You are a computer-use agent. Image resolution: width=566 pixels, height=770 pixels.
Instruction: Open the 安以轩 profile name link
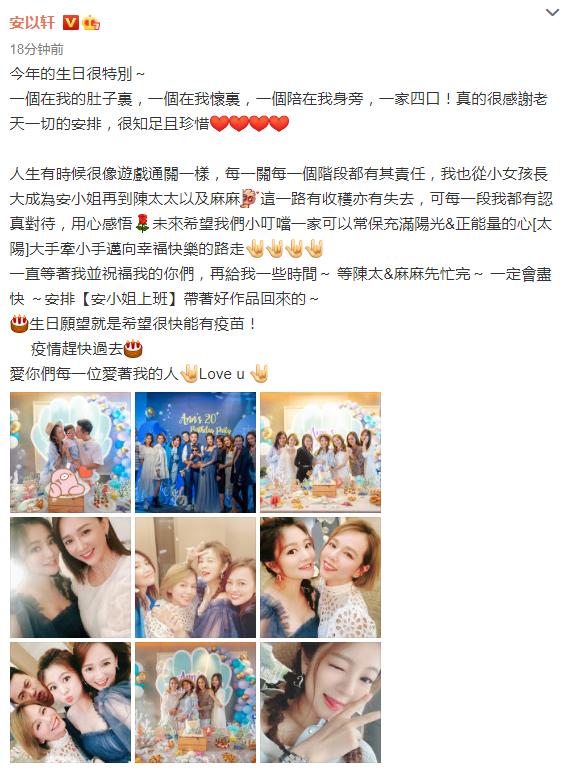pyautogui.click(x=32, y=23)
